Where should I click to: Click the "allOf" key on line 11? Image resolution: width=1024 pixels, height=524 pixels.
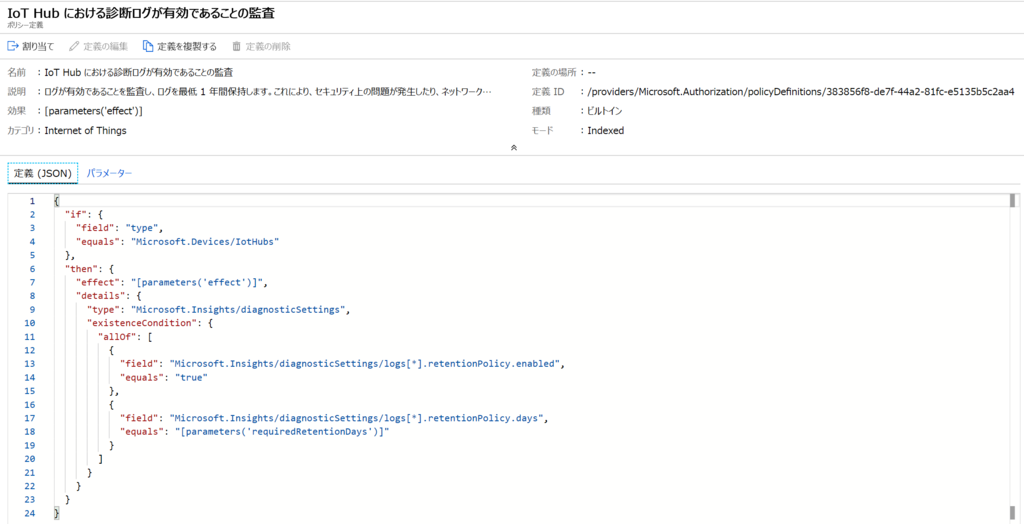[x=116, y=336]
